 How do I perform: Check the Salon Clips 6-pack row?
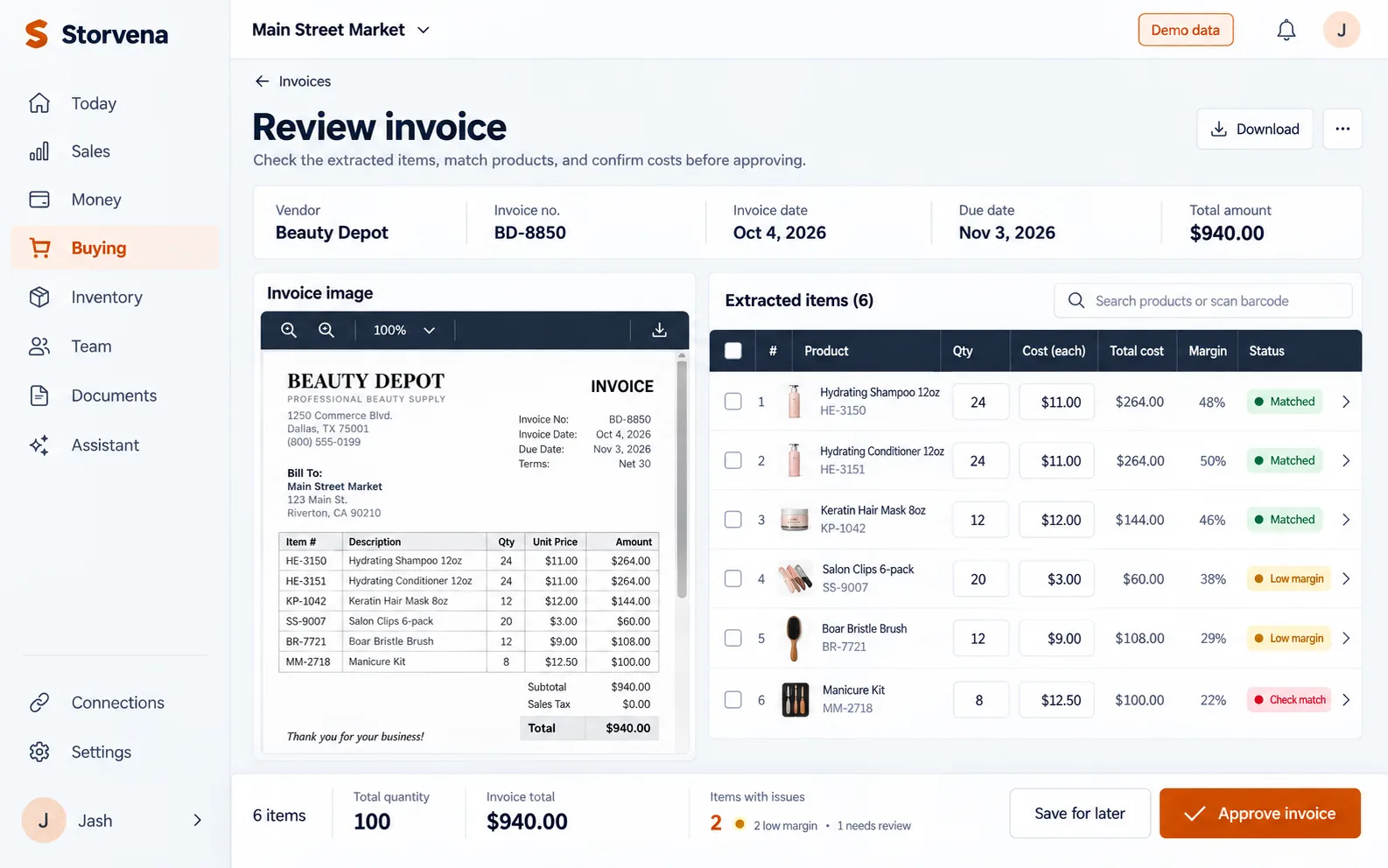733,578
